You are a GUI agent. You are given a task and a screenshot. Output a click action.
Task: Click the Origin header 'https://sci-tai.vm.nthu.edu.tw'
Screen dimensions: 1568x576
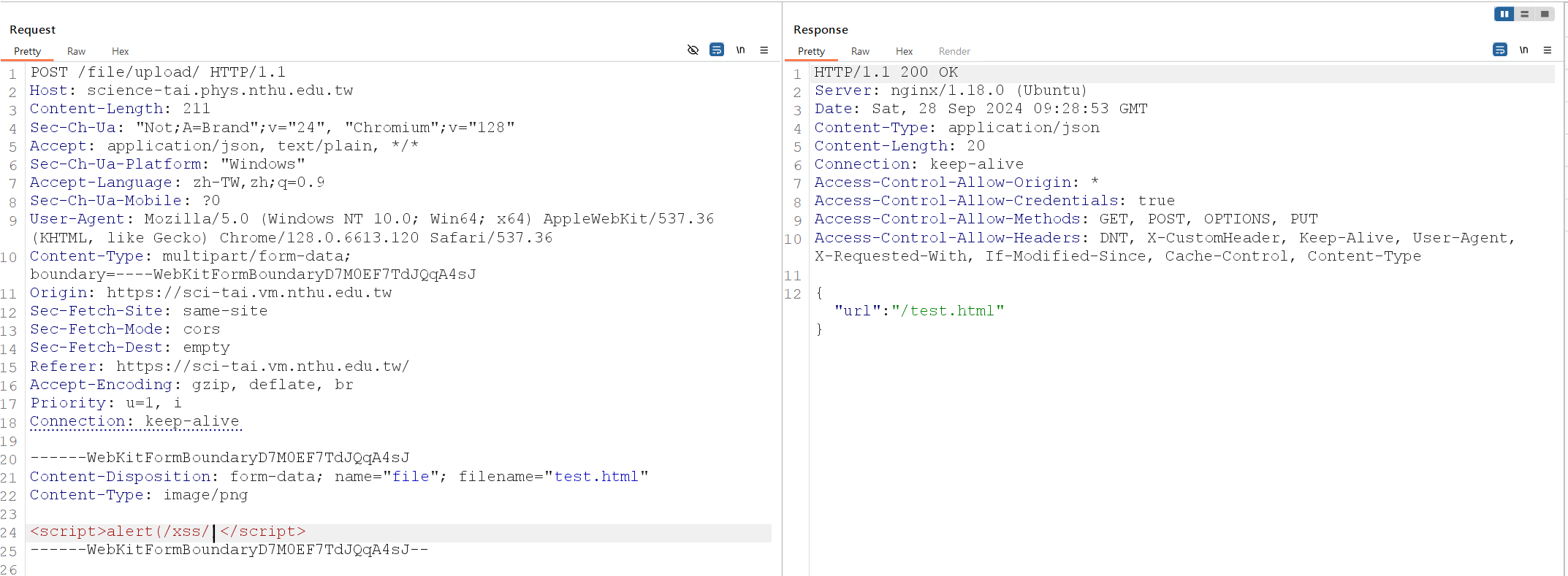pyautogui.click(x=249, y=293)
